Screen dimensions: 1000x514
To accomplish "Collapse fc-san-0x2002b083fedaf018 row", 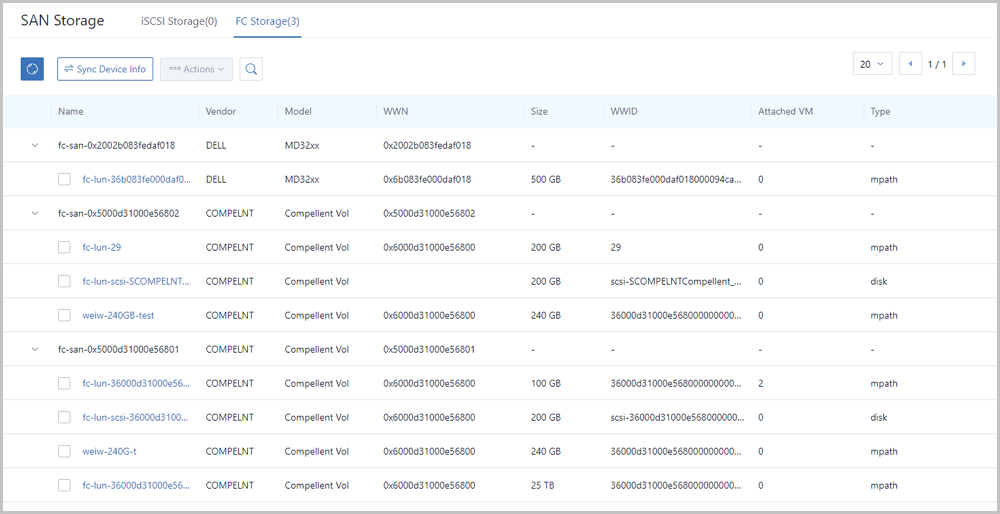I will tap(35, 145).
